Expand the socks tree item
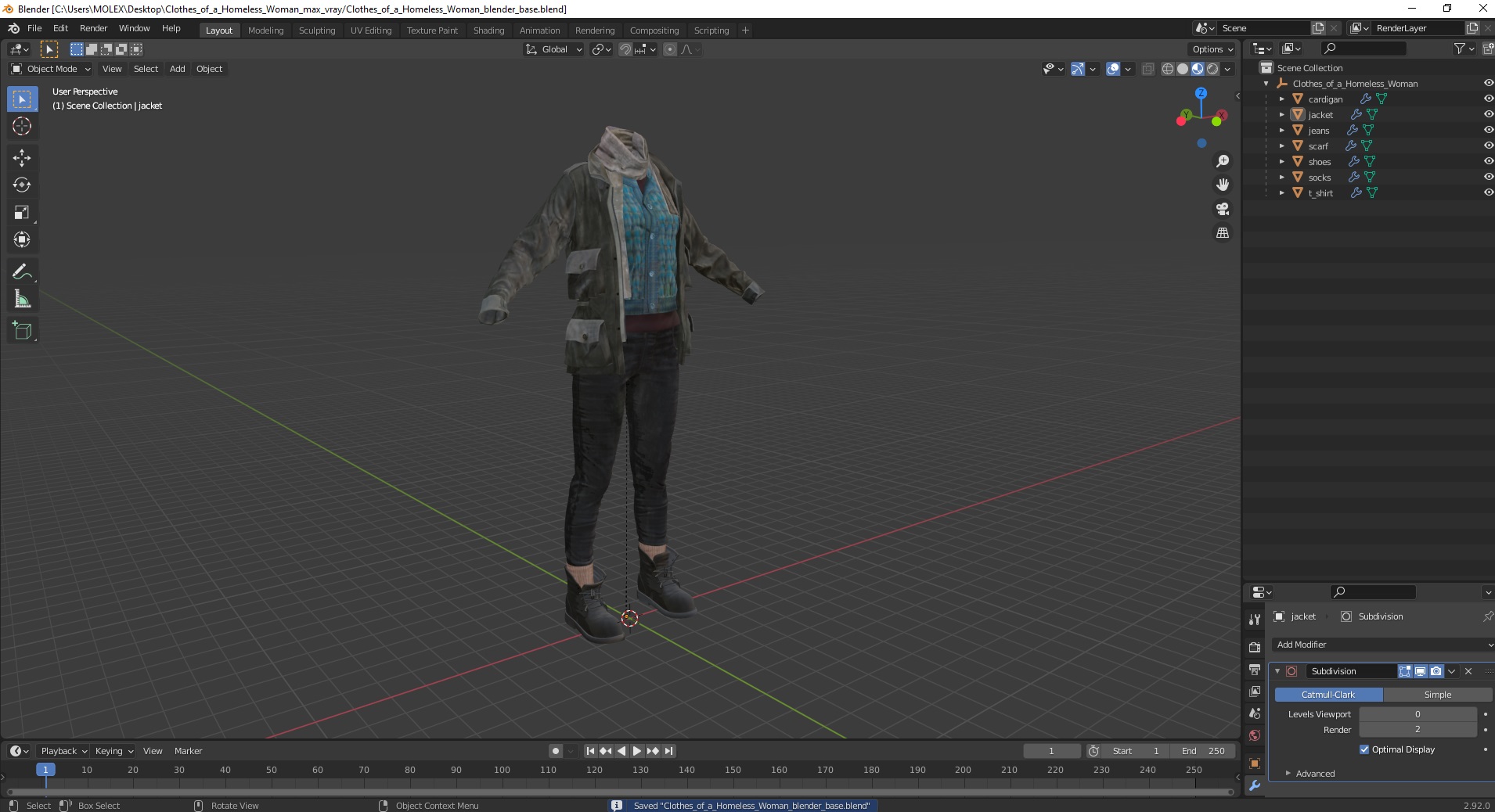1495x812 pixels. (1281, 178)
